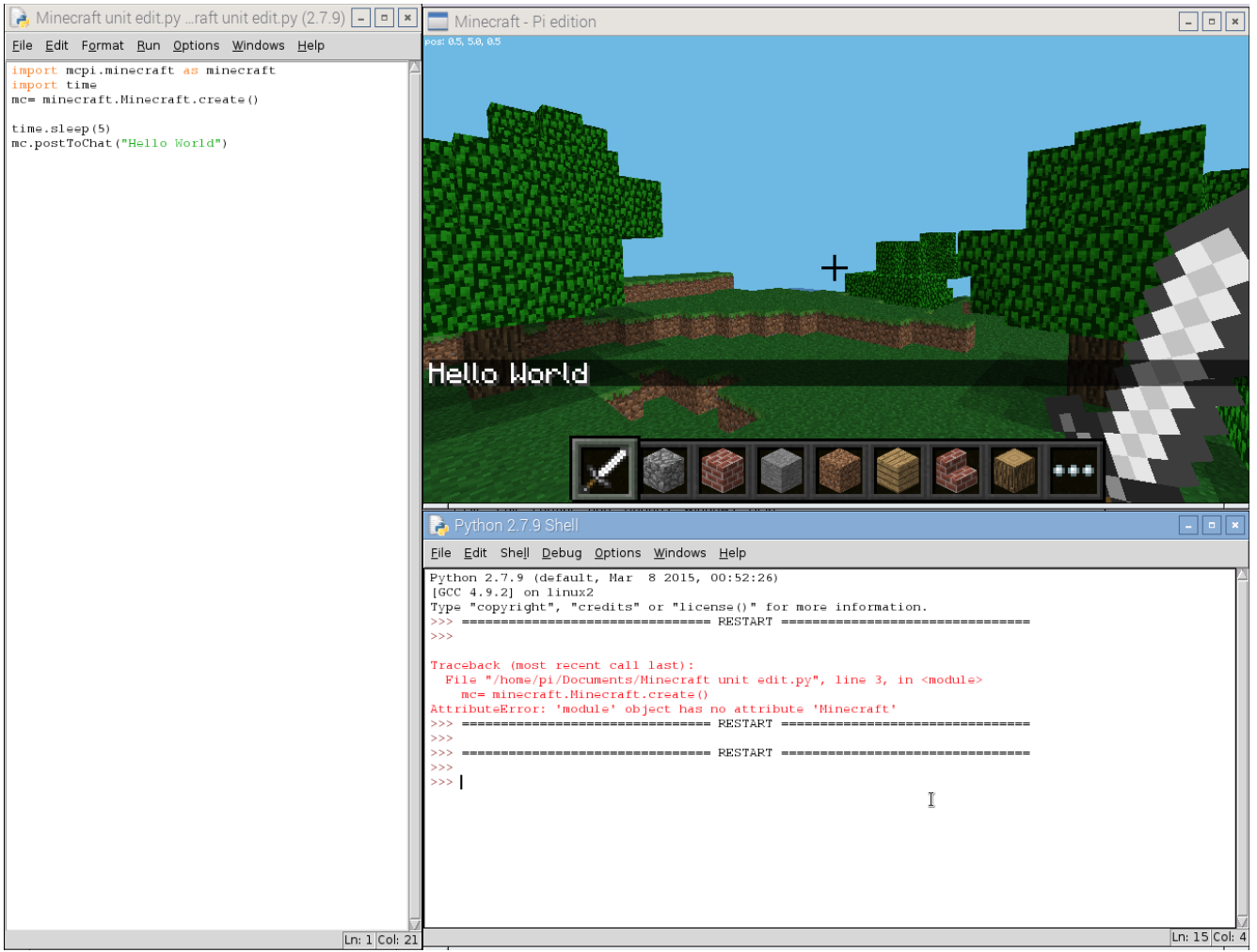
Task: Open Windows menu in the Python Shell
Action: click(679, 553)
